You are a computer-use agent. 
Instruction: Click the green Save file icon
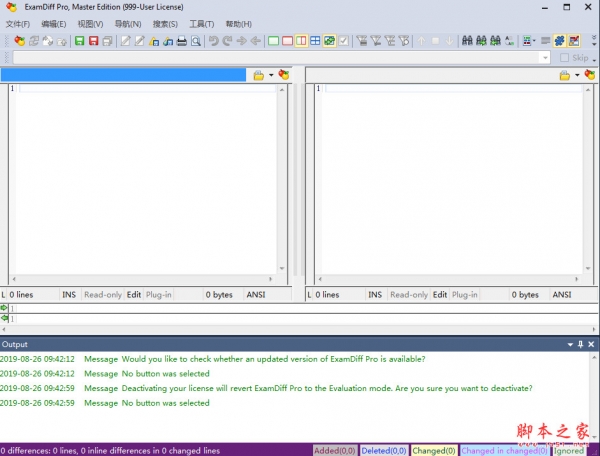point(79,41)
